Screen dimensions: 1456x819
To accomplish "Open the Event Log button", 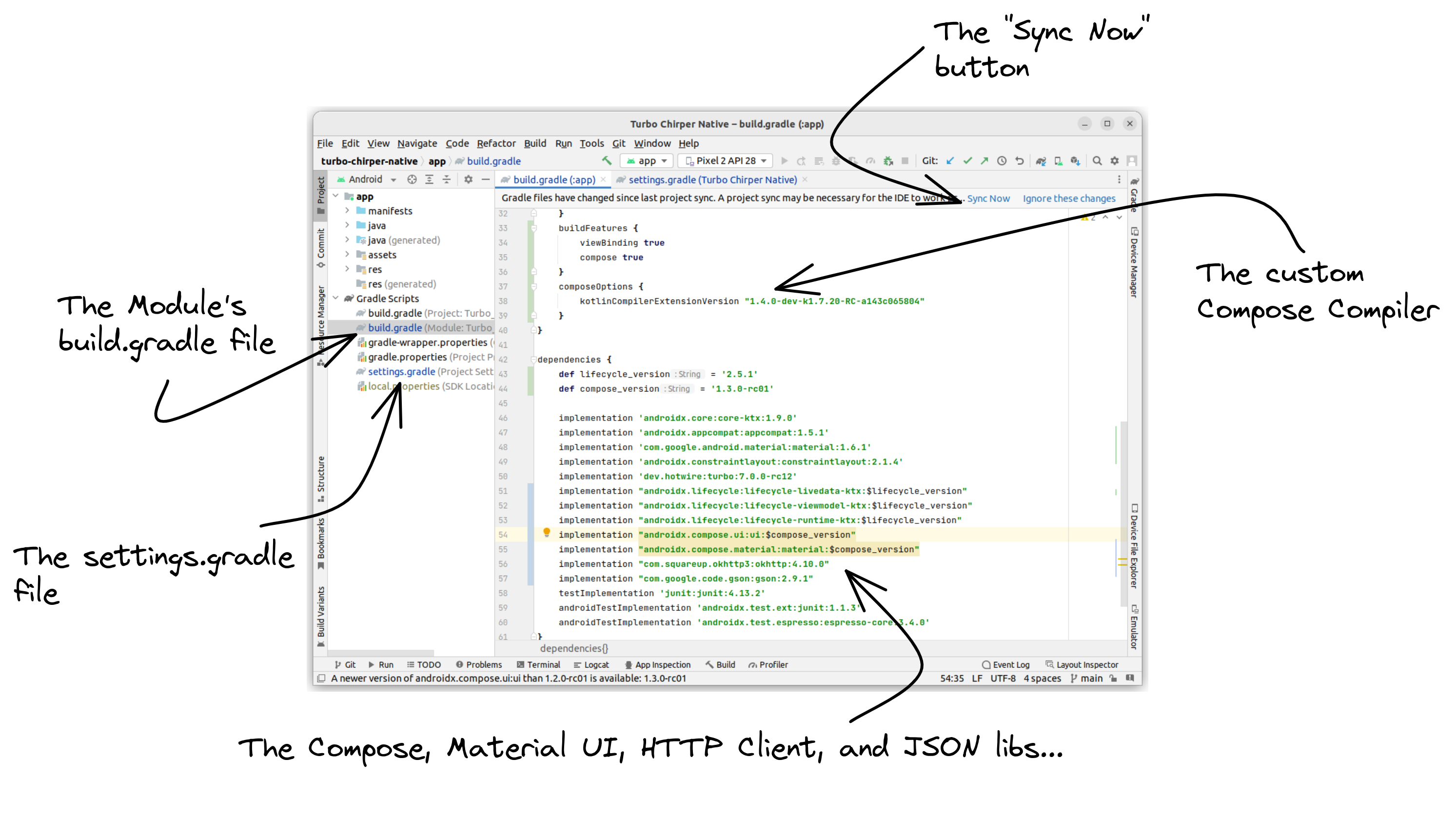I will [1005, 664].
